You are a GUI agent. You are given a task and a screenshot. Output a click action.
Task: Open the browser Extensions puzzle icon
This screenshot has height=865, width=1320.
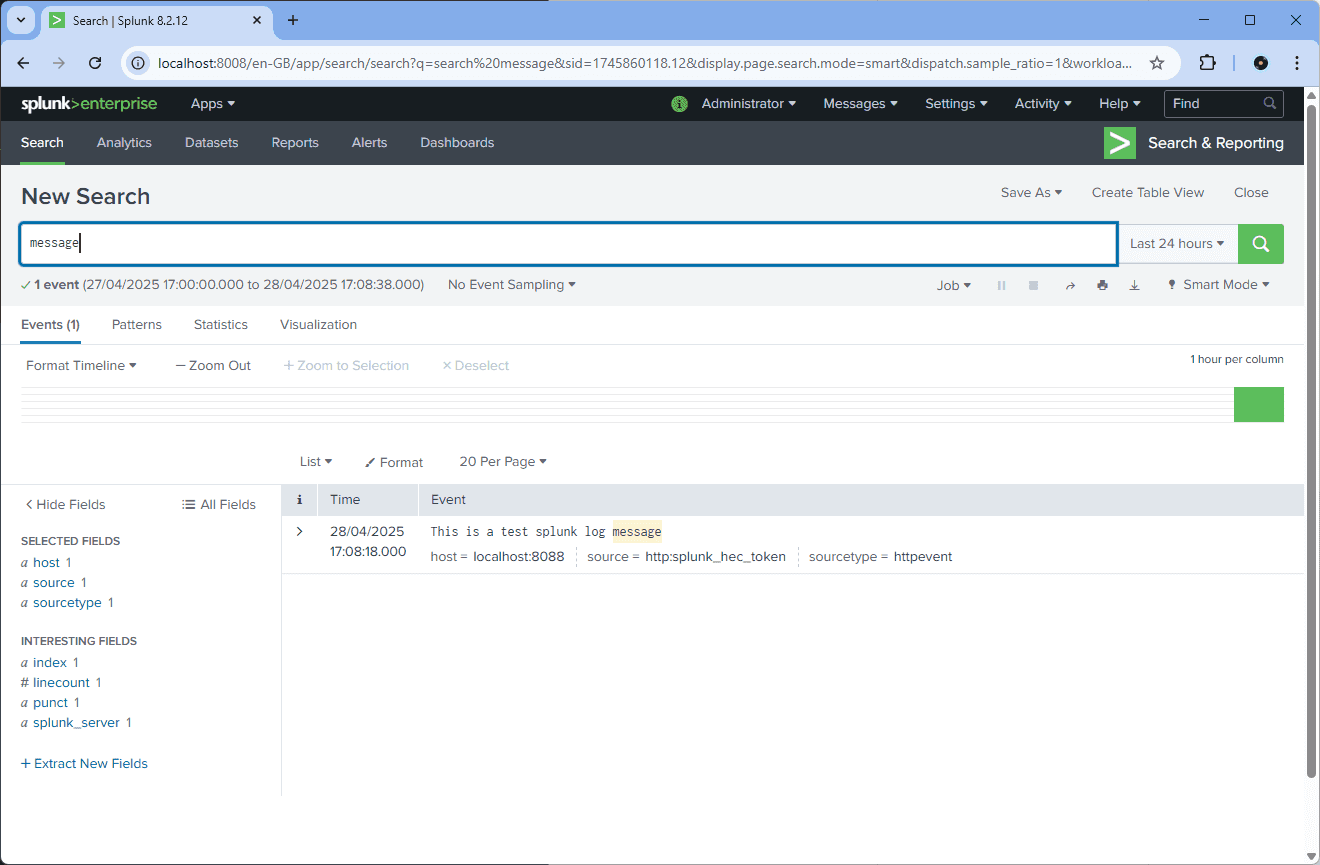pyautogui.click(x=1207, y=63)
